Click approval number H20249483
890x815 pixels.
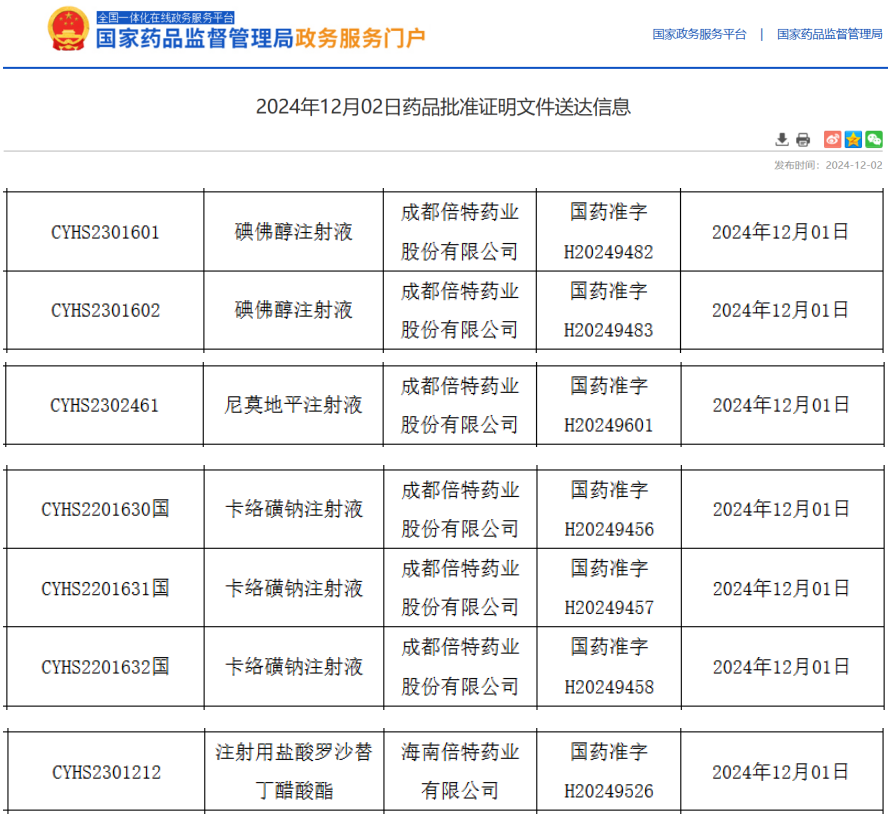pyautogui.click(x=608, y=330)
